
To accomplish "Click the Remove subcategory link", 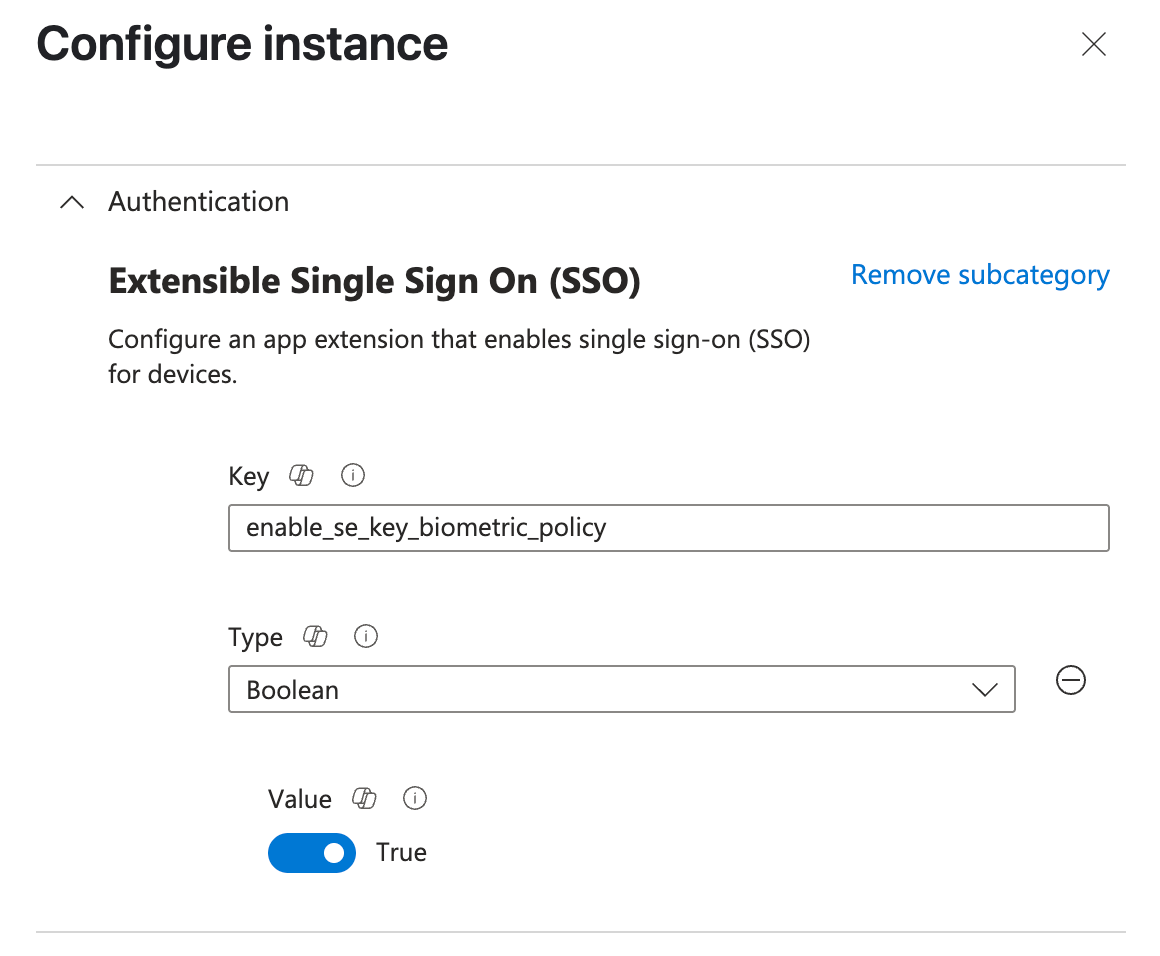I will (x=980, y=274).
